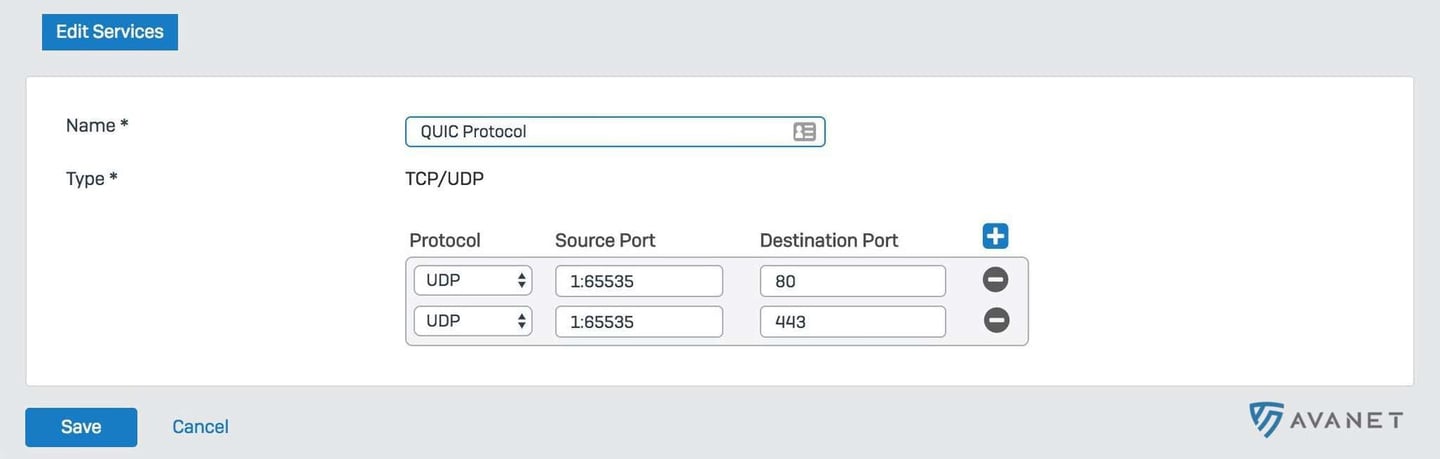Focus the Name field with QUIC Protocol

click(x=615, y=132)
